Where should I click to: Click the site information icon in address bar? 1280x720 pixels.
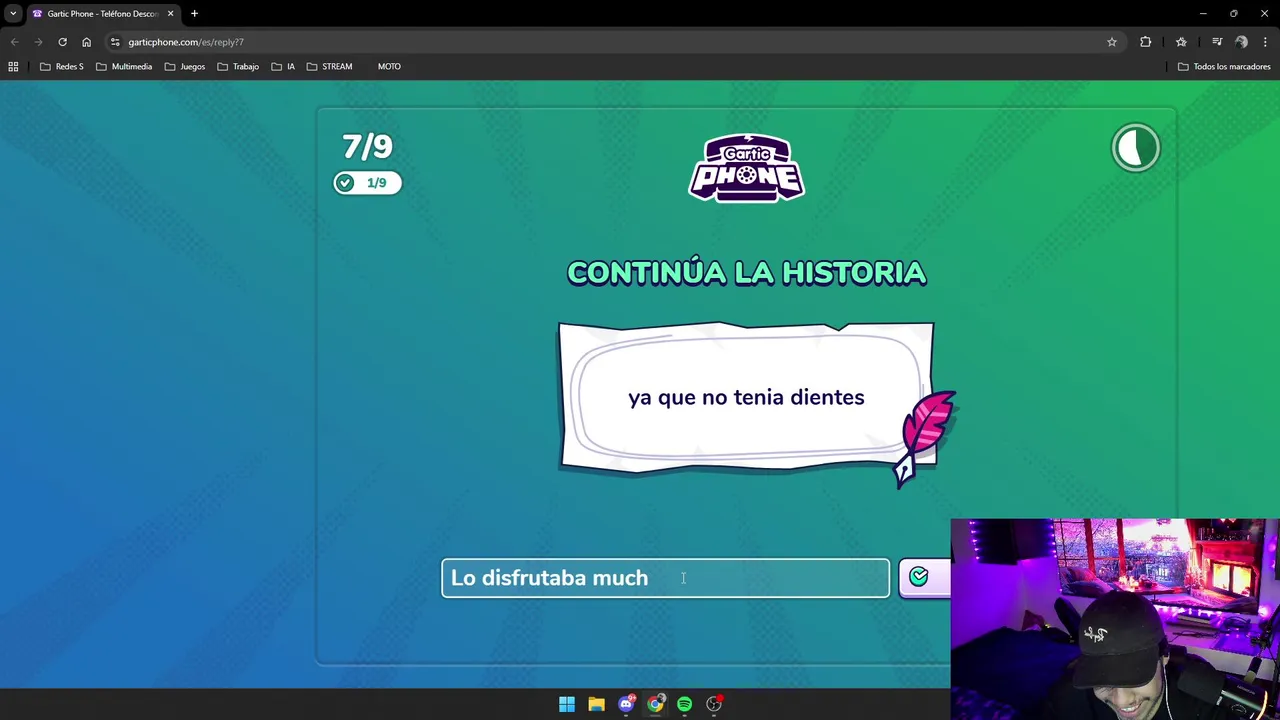coord(115,42)
